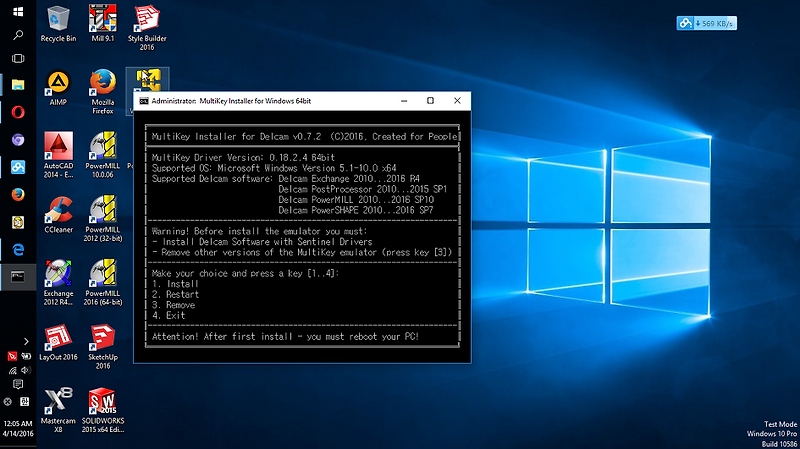Open the taskbar clock showing 12:05 AM
The image size is (800, 449).
(x=18, y=429)
